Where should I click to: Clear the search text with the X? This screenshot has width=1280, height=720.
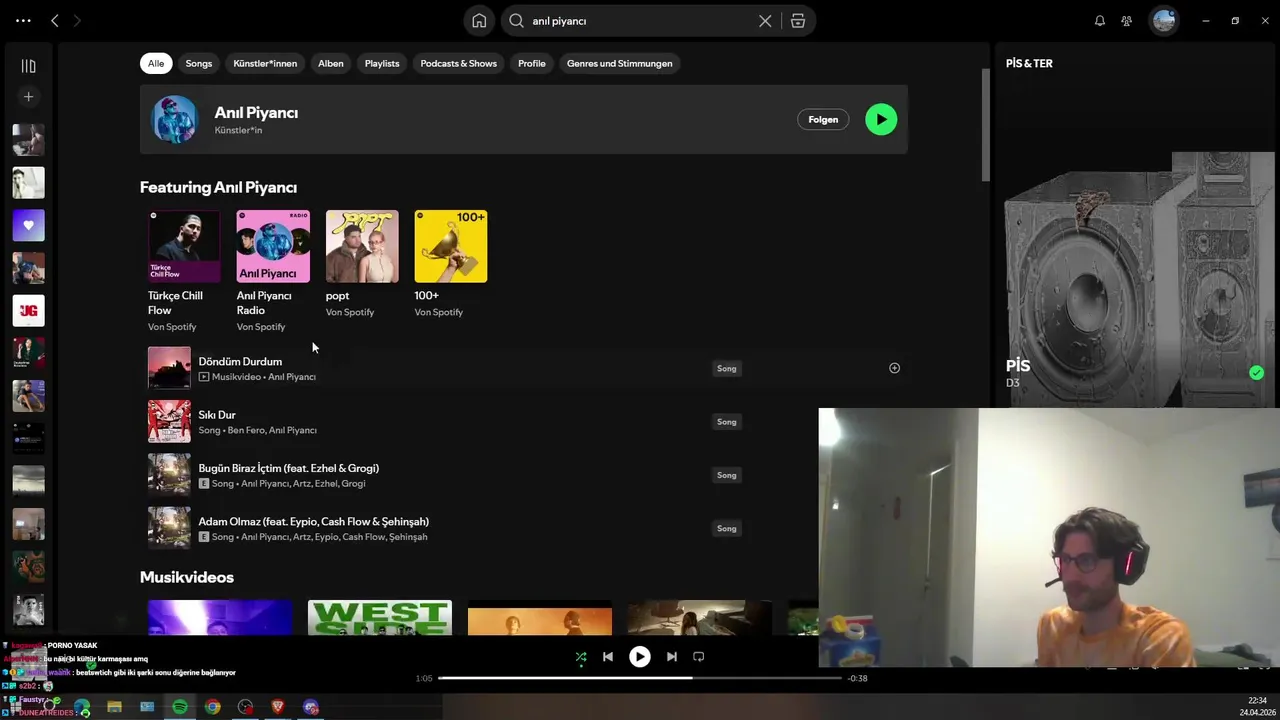click(x=765, y=21)
